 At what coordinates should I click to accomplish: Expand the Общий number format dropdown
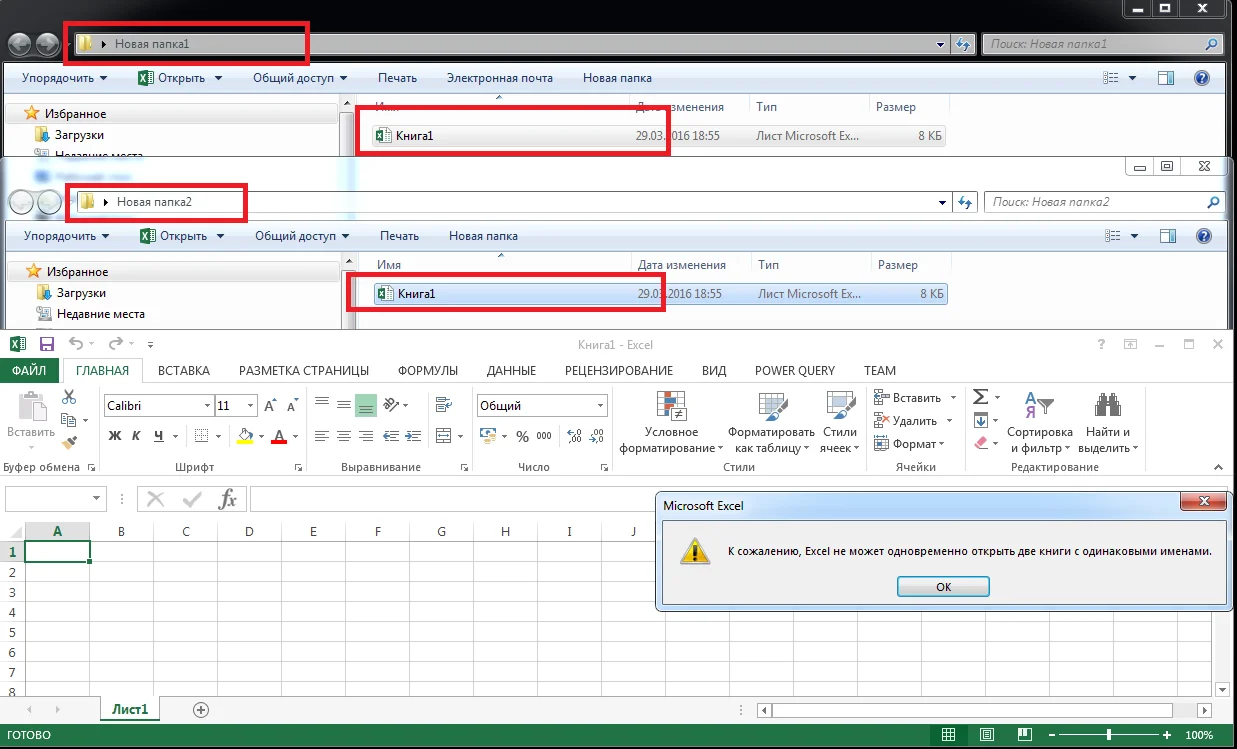coord(600,406)
